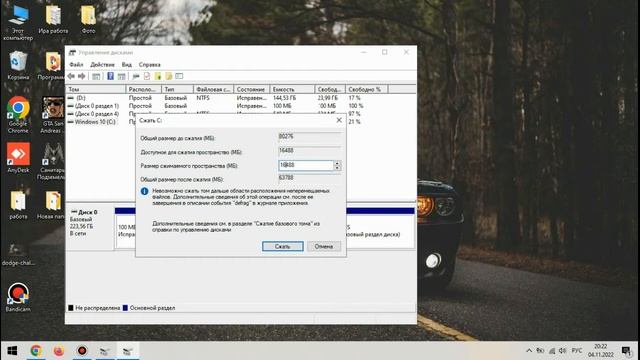Select Google Chrome desktop shortcut
Viewport: 640px width, 360px height.
(18, 115)
